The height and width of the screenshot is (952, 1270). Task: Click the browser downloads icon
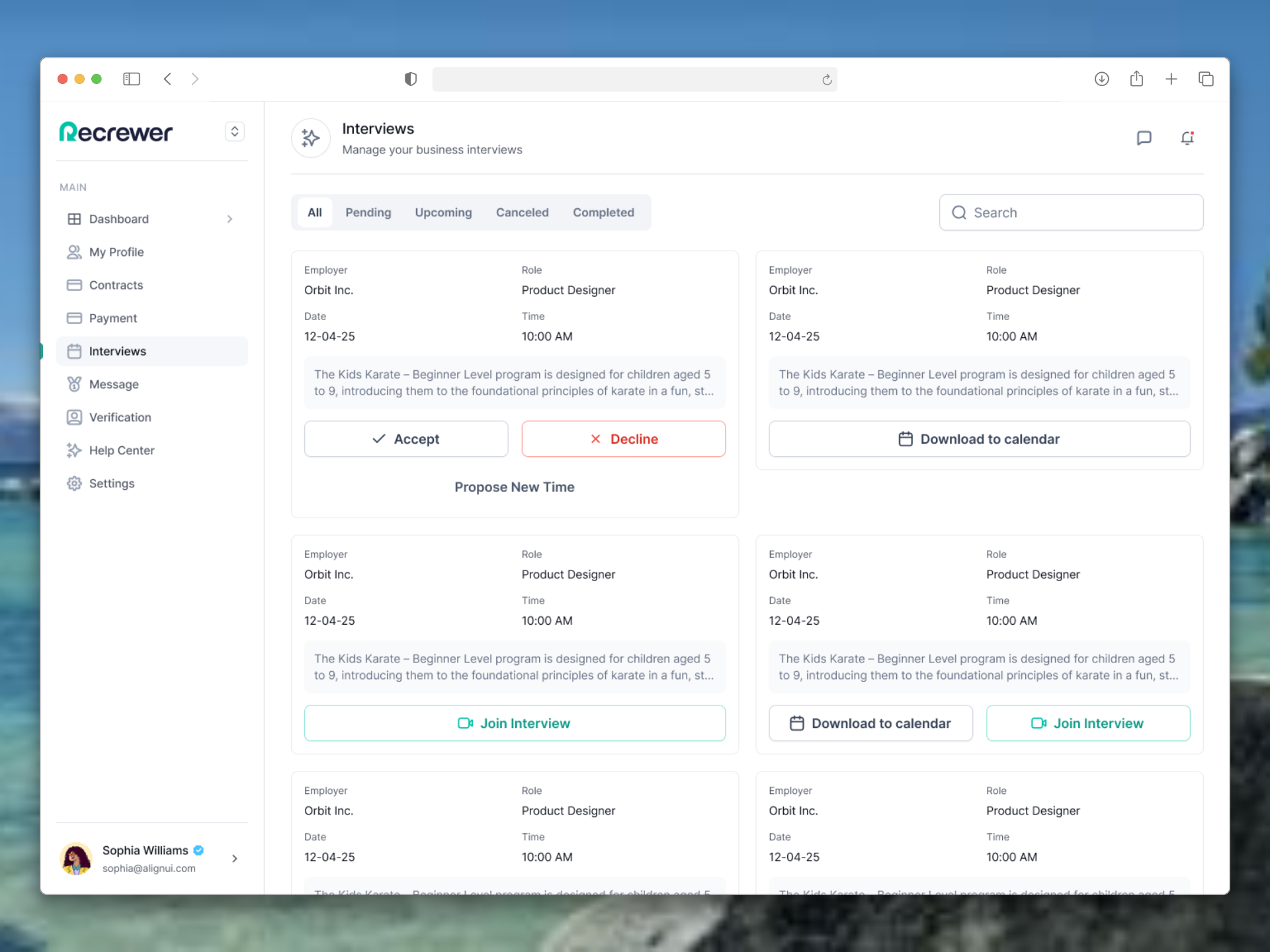(1101, 79)
